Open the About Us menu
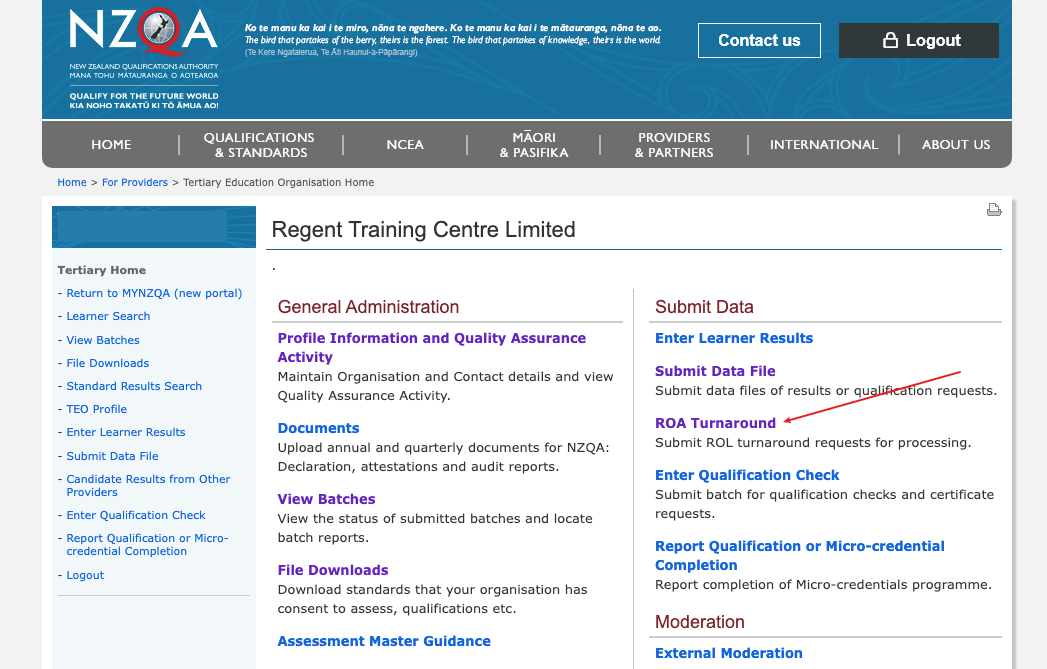 tap(956, 144)
